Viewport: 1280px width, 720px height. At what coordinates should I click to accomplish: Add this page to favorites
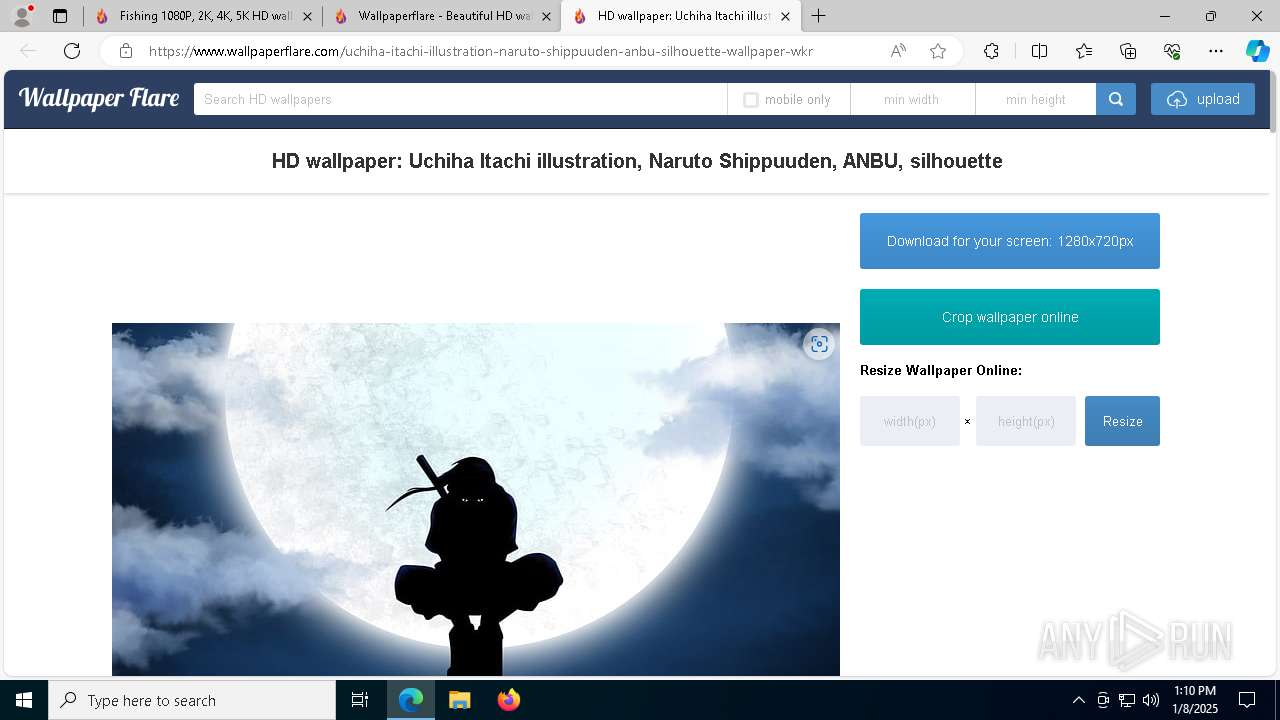coord(938,51)
